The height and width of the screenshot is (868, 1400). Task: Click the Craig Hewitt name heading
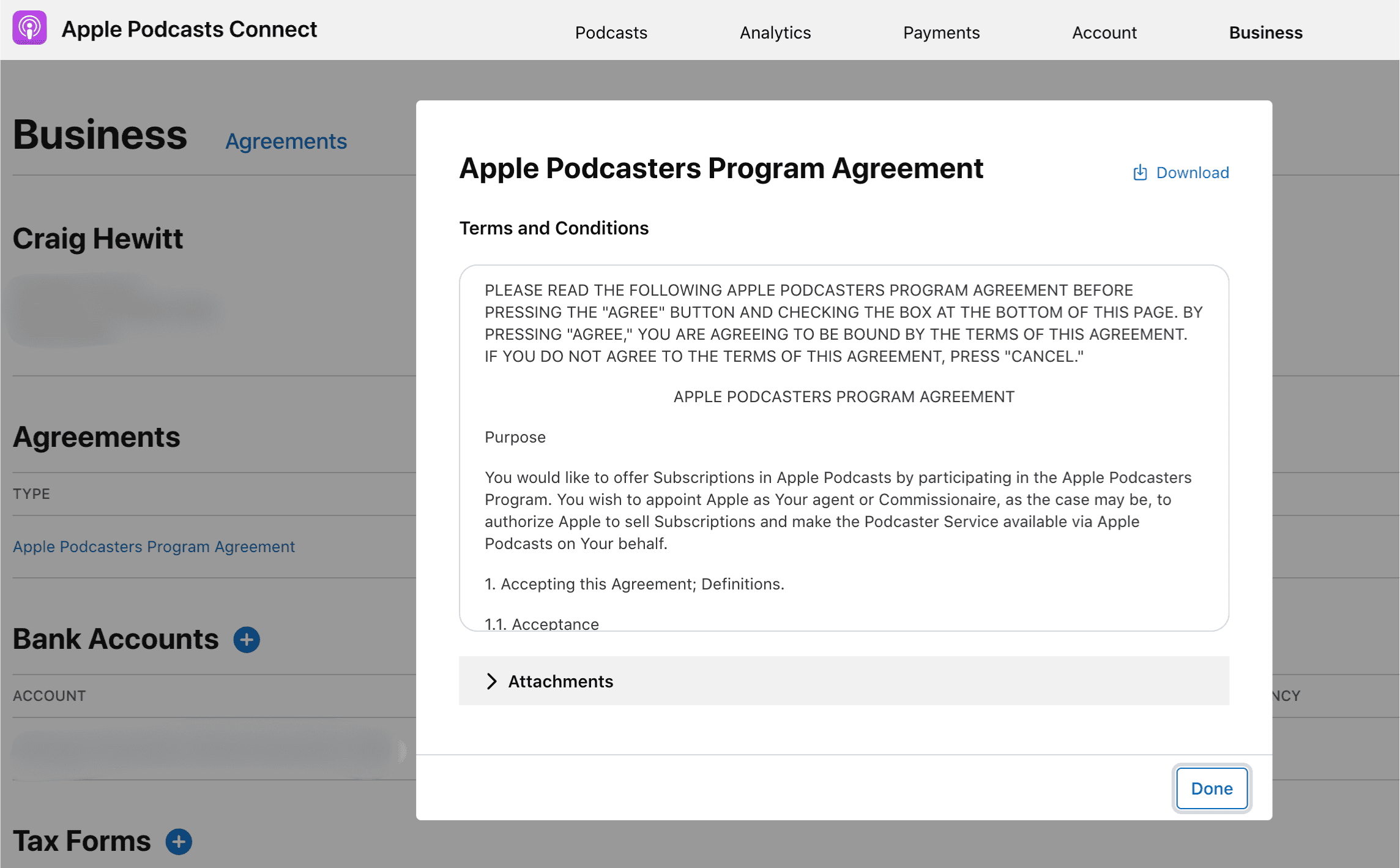[98, 239]
